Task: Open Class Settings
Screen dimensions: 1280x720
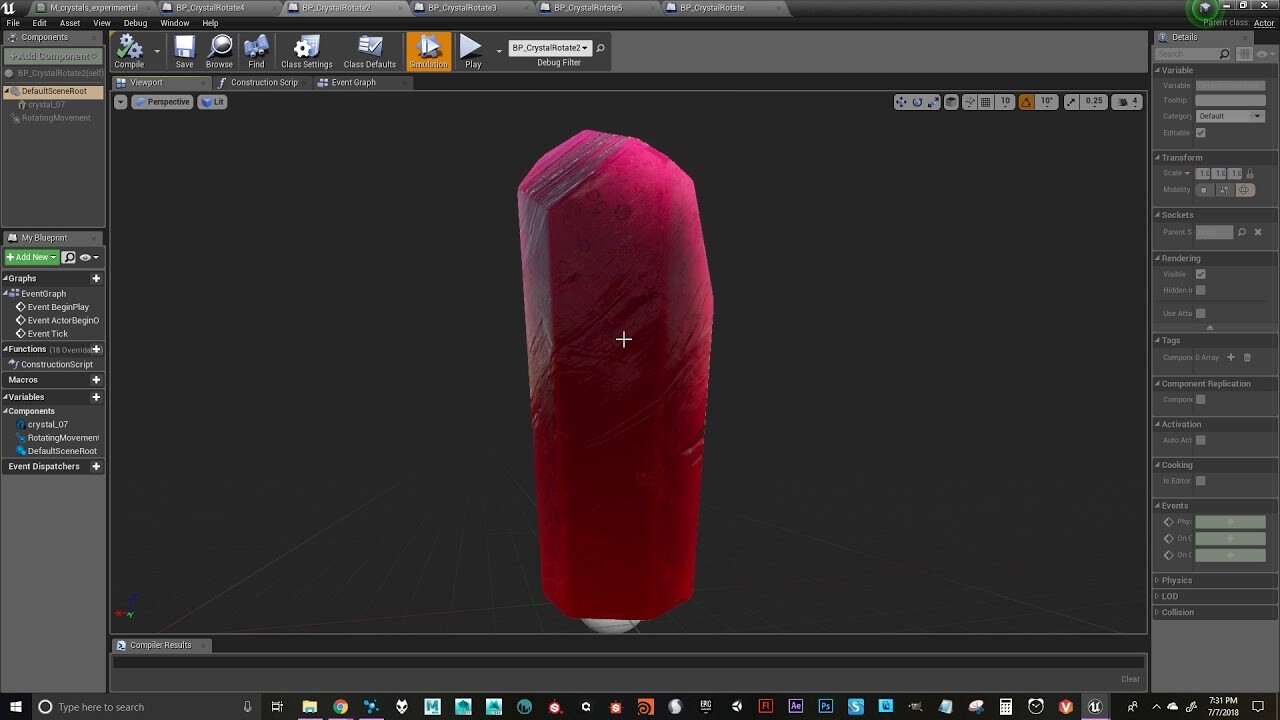Action: [x=305, y=50]
